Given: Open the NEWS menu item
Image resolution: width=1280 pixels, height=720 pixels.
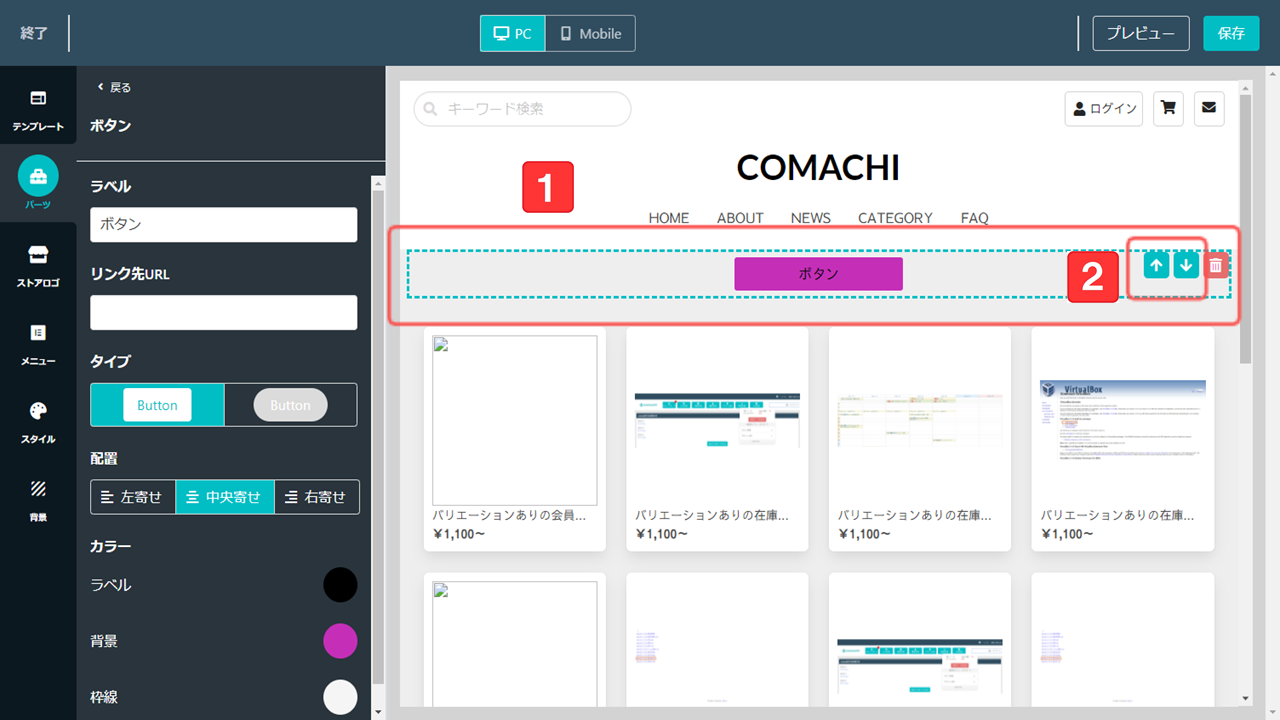Looking at the screenshot, I should pos(810,217).
